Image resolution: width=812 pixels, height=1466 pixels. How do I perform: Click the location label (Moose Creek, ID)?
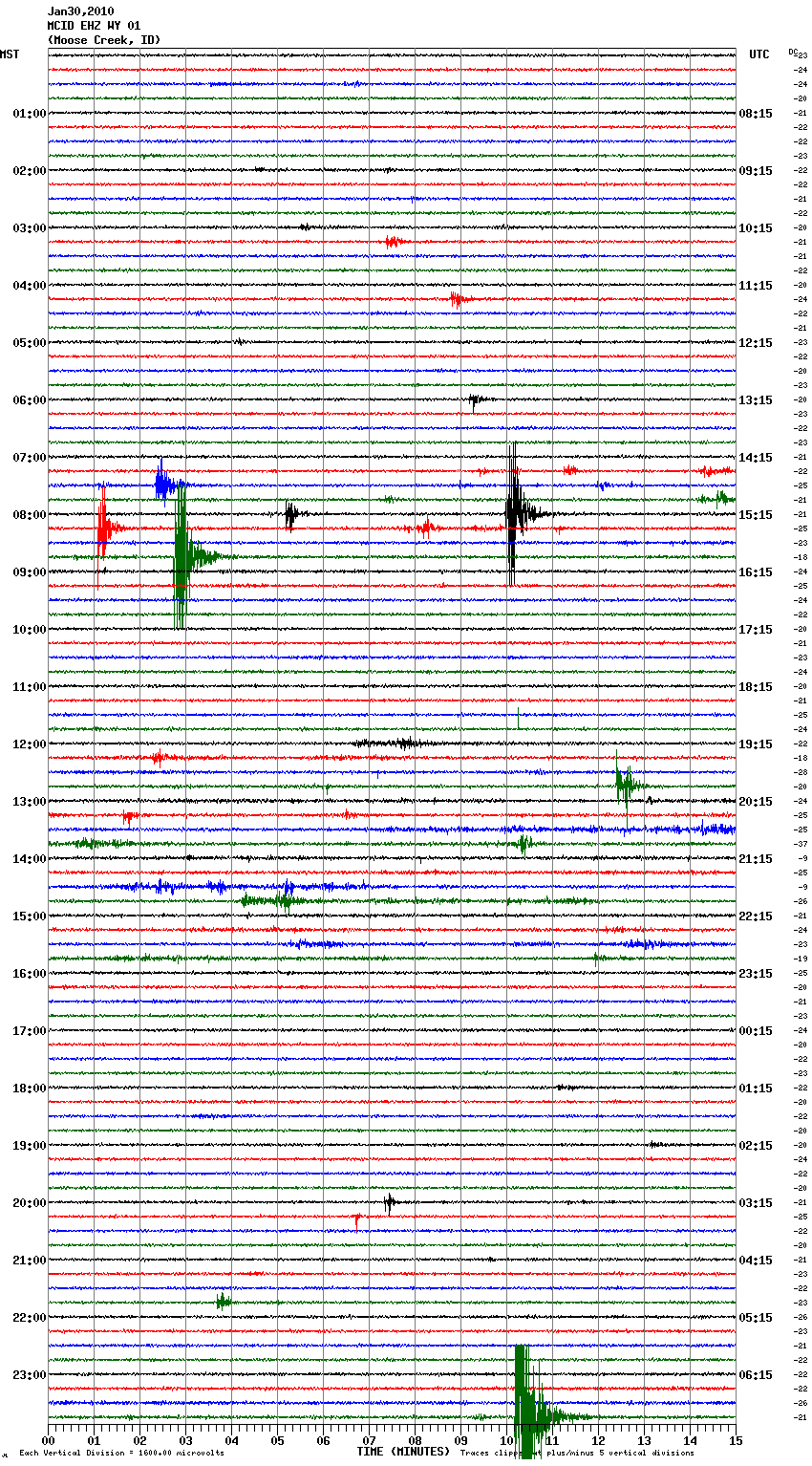coord(103,40)
